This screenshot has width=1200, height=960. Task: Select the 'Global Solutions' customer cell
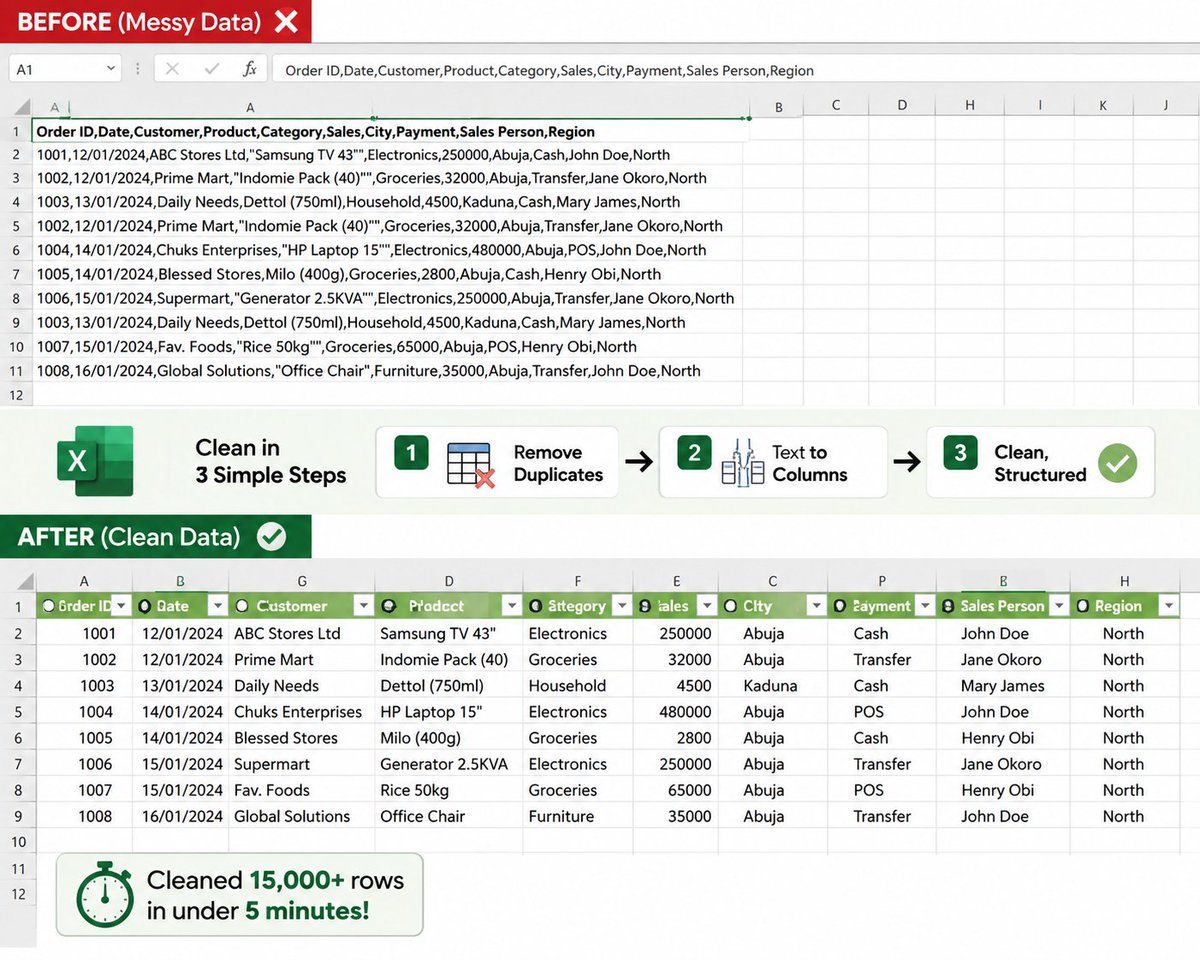302,816
